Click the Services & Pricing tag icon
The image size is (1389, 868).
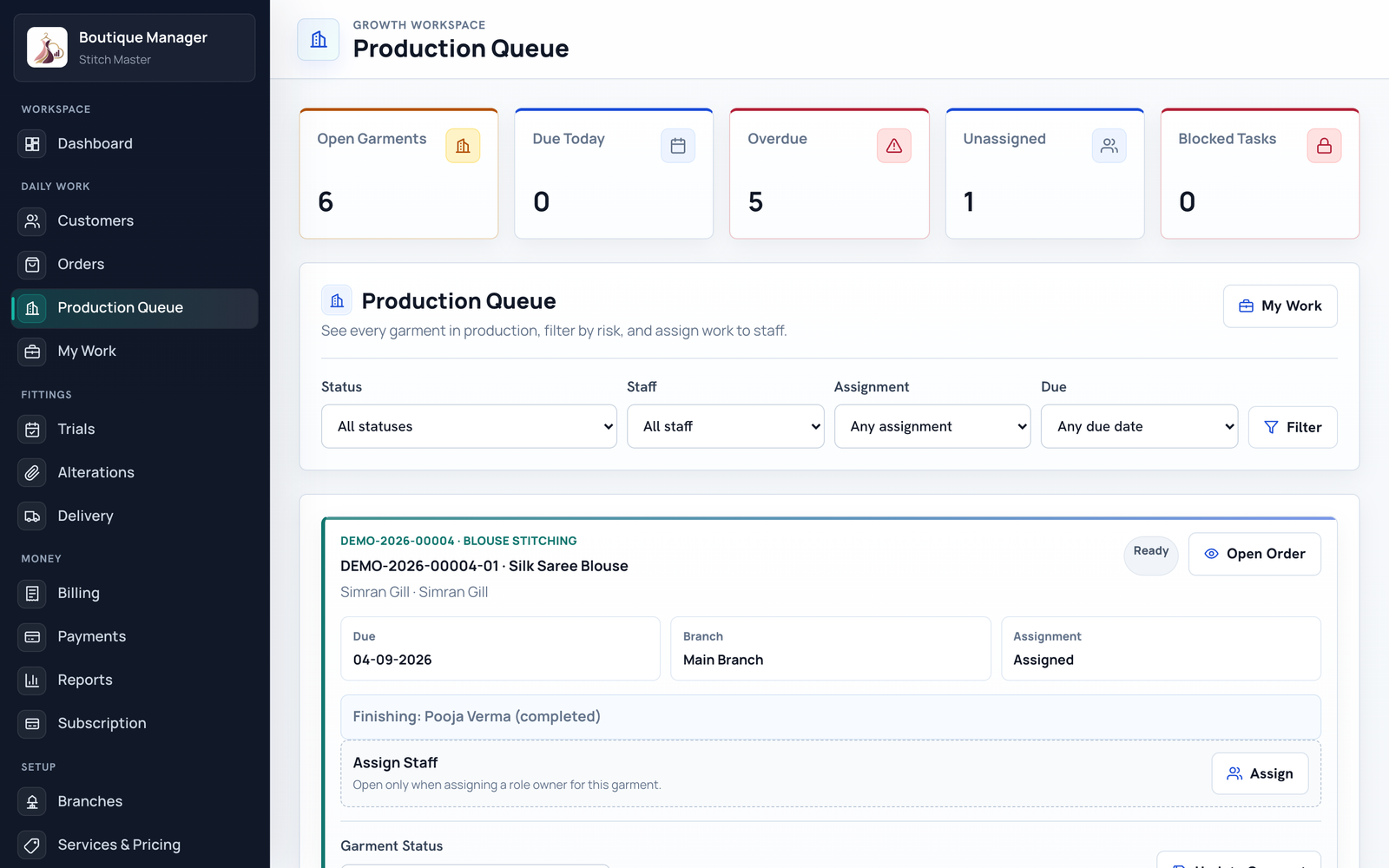[32, 845]
